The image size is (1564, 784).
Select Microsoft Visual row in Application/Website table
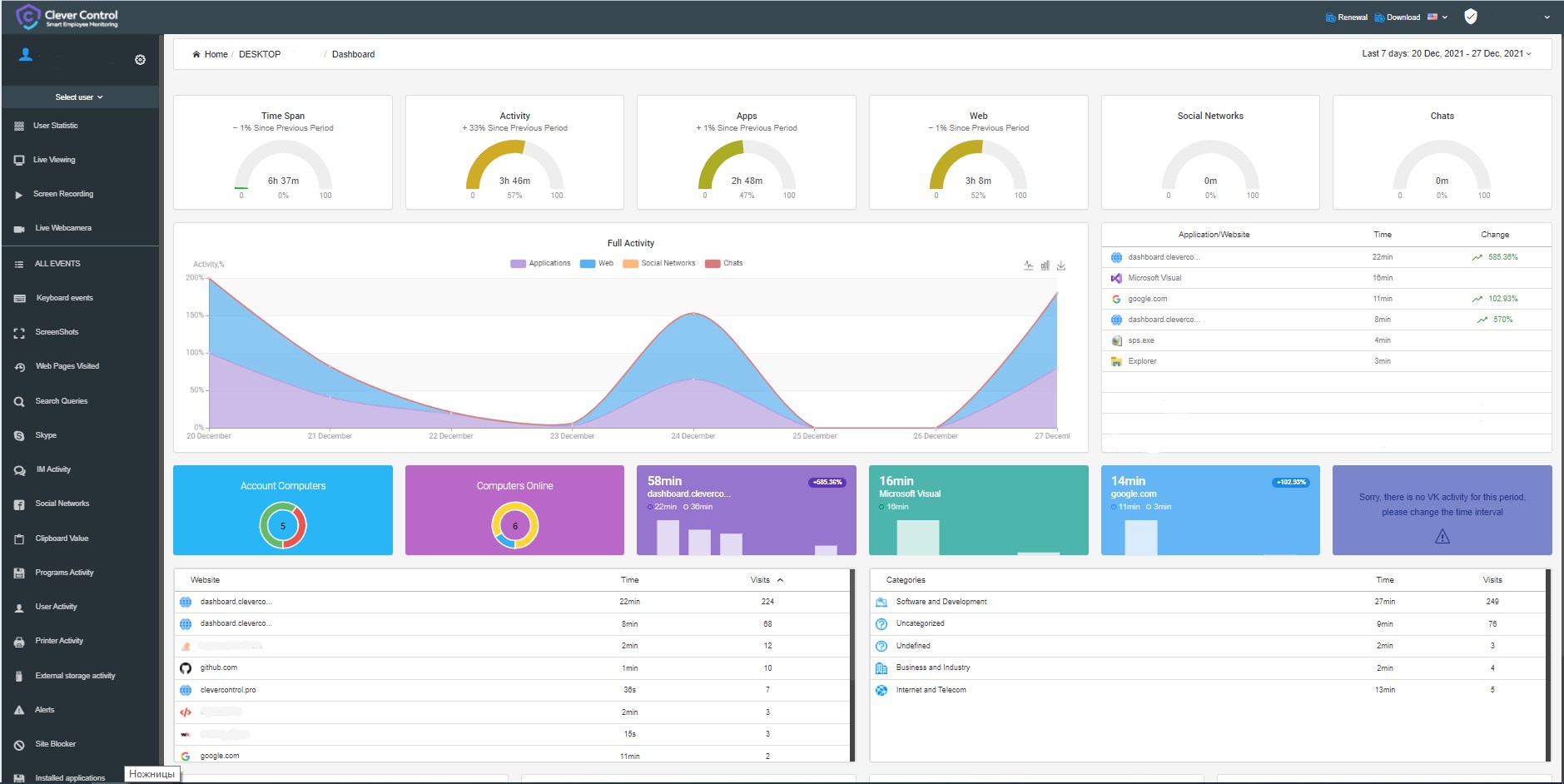1327,278
